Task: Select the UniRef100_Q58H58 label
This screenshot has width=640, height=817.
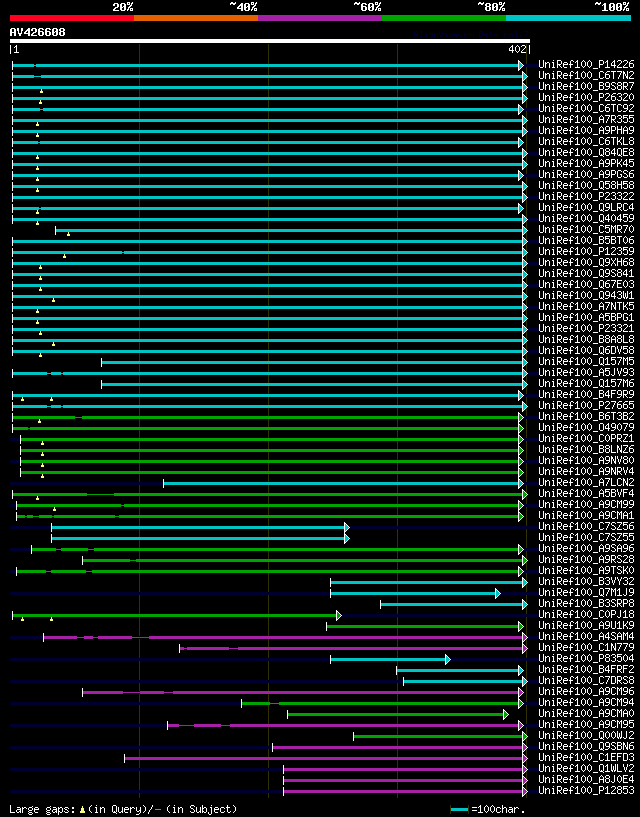Action: coord(586,185)
